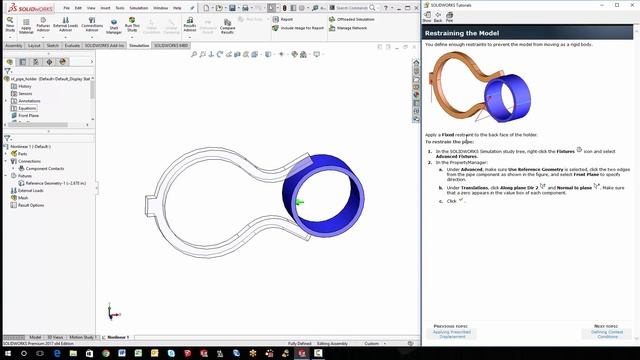
Task: Open the Simulation menu
Action: [139, 8]
